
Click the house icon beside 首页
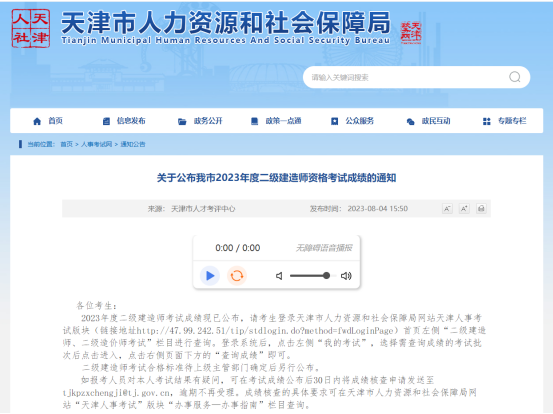pyautogui.click(x=37, y=121)
